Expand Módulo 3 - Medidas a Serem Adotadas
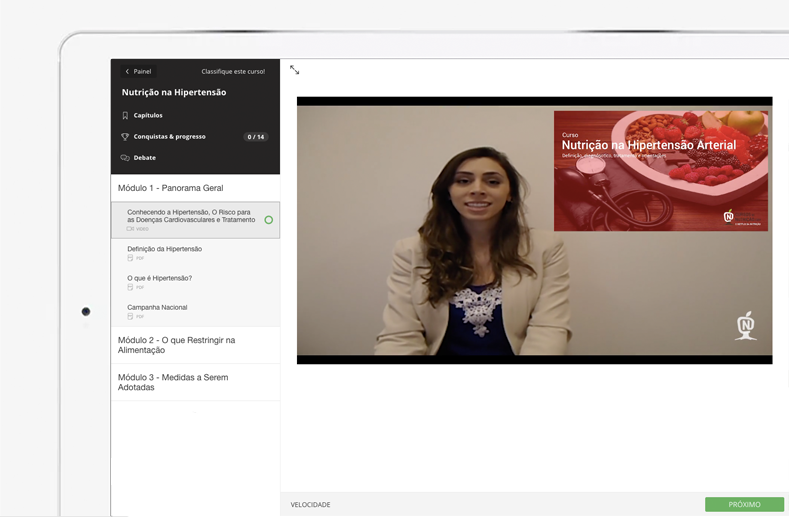 (x=195, y=382)
